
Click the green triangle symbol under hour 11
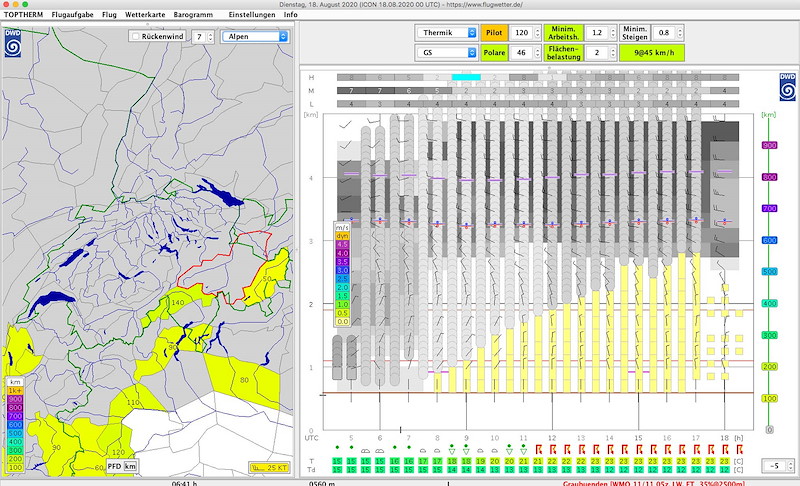click(523, 449)
